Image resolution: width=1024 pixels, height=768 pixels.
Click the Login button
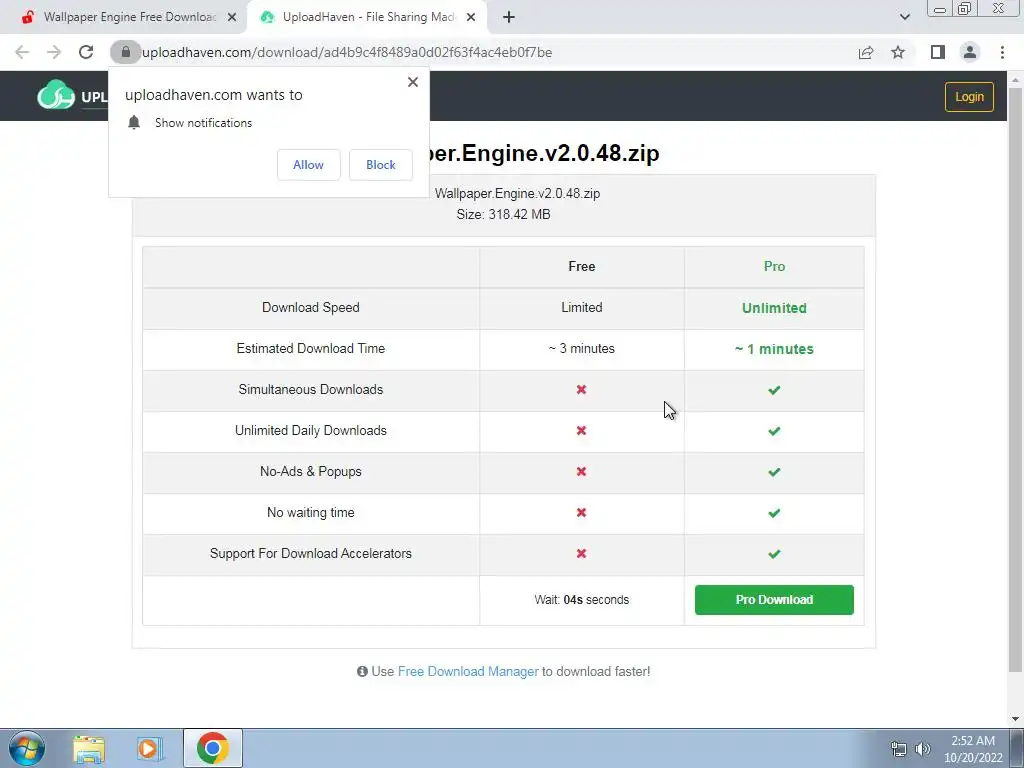tap(969, 97)
